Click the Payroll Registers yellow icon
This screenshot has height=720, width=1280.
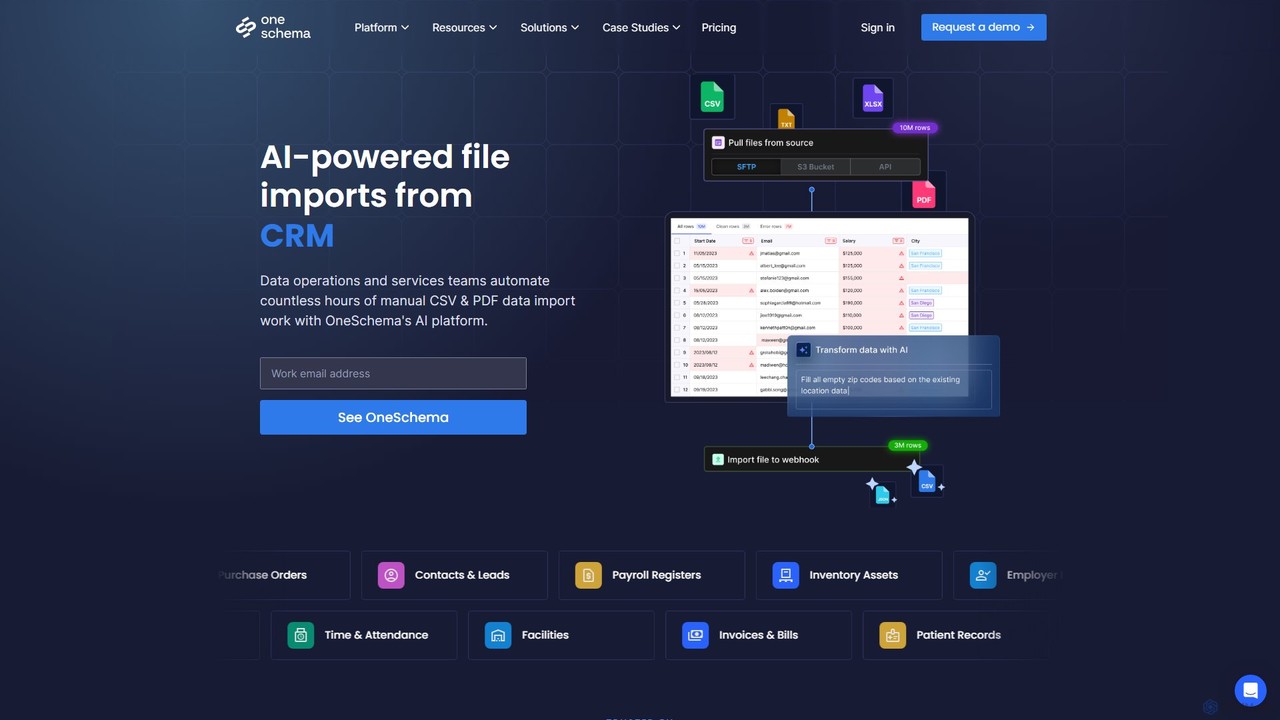(588, 575)
